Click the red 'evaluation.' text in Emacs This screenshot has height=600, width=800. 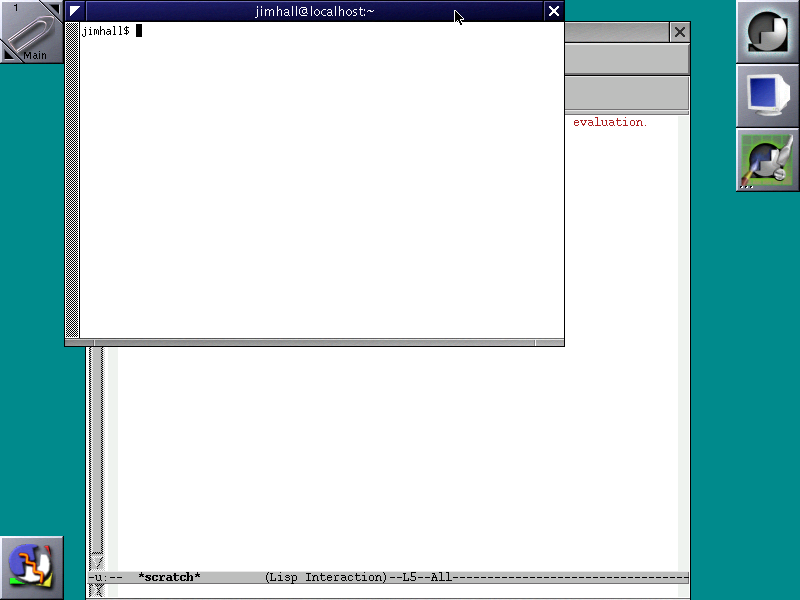click(609, 122)
